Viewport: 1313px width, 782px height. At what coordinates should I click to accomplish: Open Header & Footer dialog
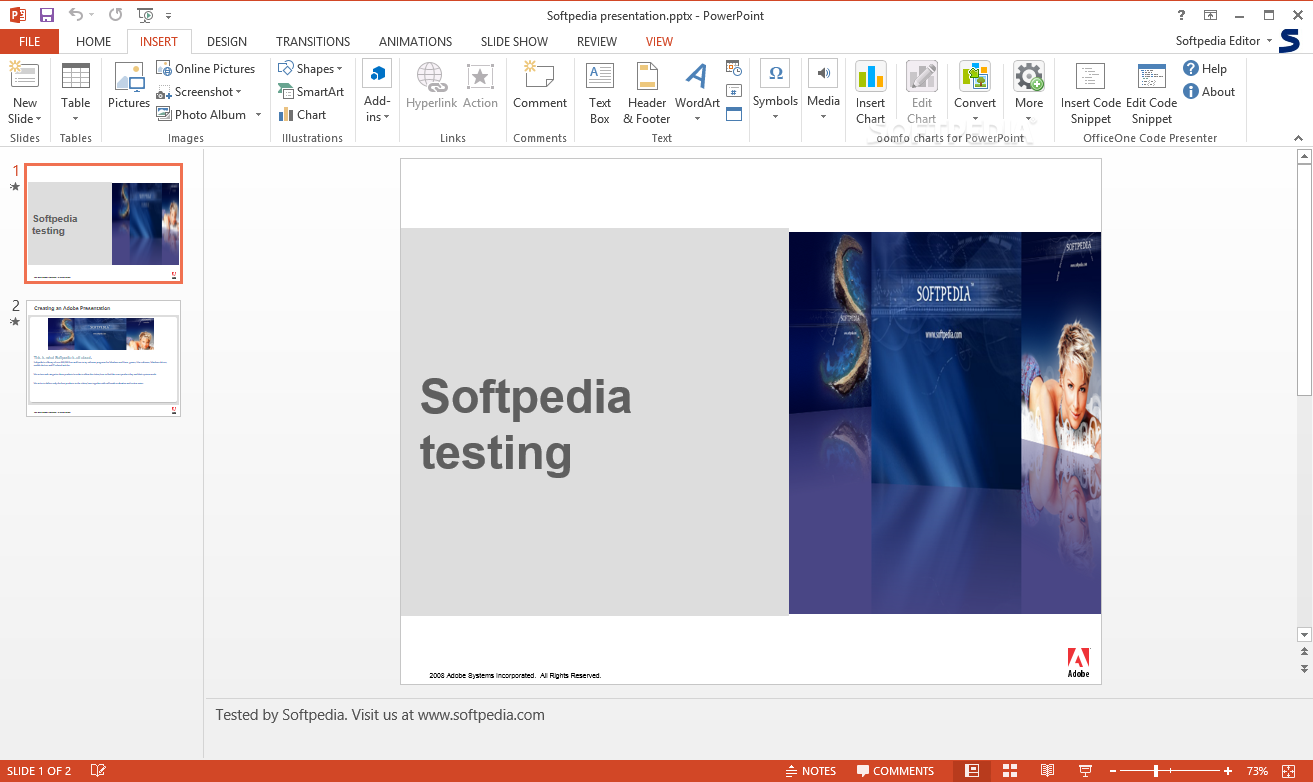[647, 93]
